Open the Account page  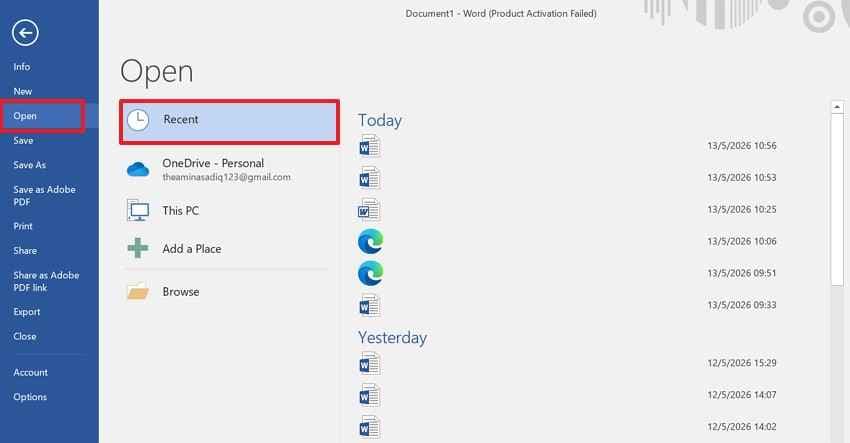(30, 372)
